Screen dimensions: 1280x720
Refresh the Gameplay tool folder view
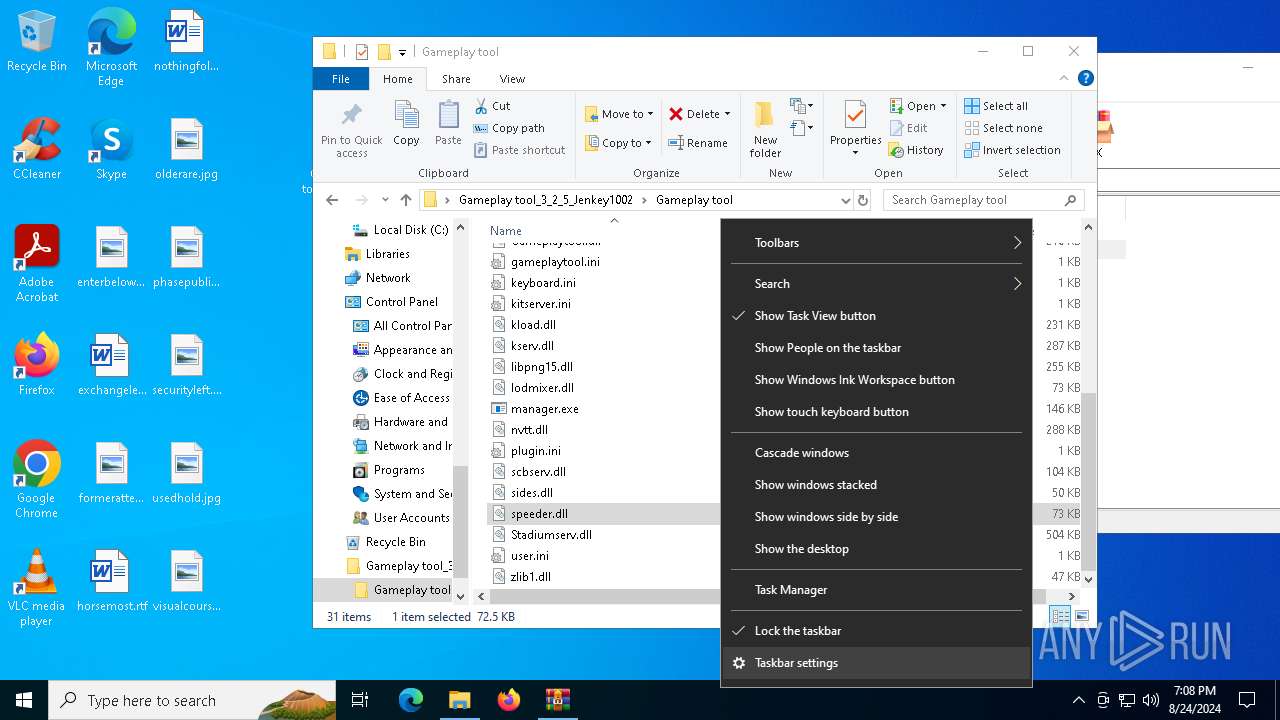[863, 200]
